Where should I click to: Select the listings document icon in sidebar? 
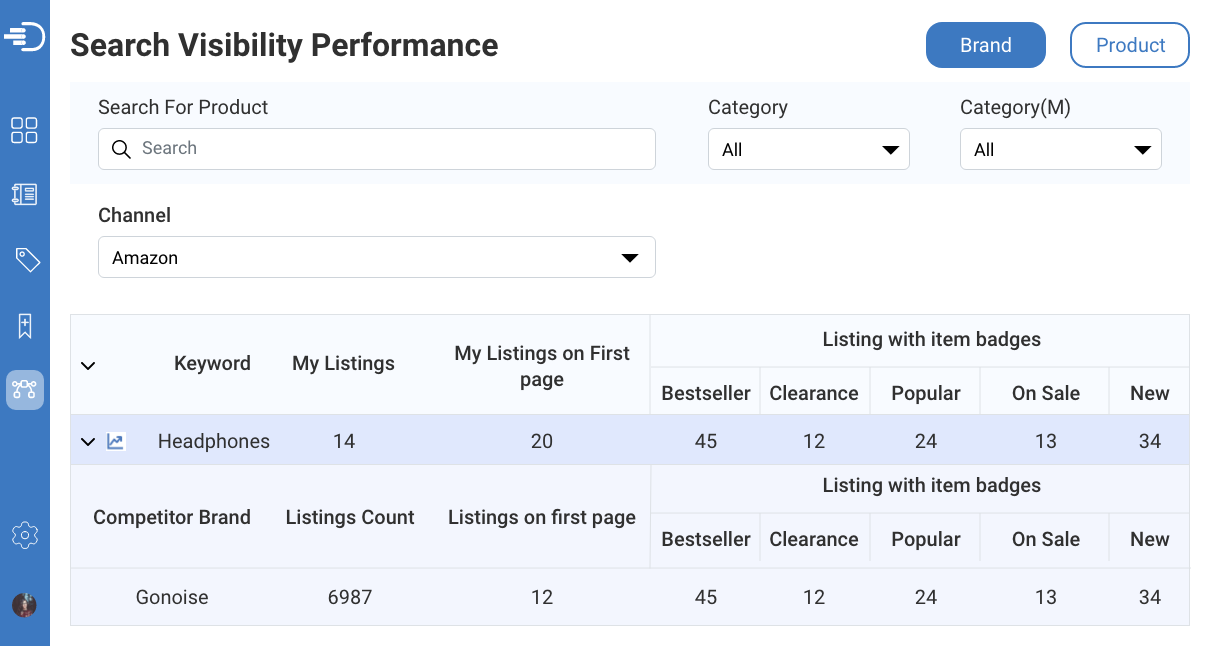click(24, 195)
